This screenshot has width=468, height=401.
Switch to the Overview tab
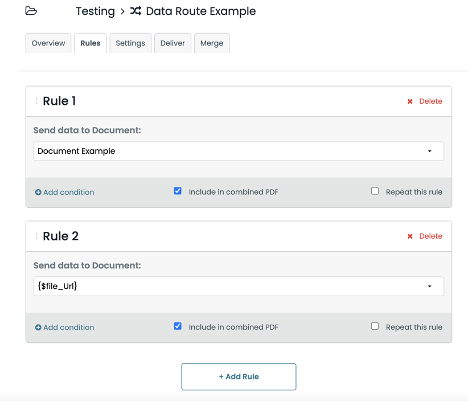(48, 43)
